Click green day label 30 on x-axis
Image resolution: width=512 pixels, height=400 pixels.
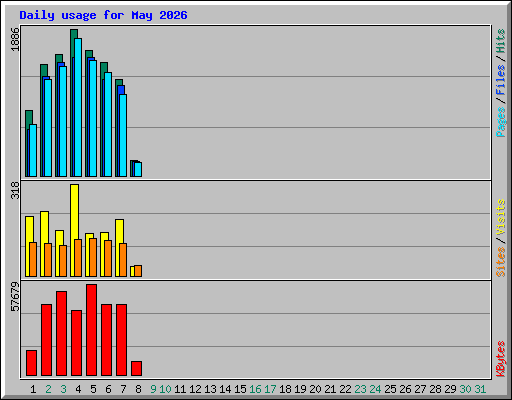pyautogui.click(x=465, y=389)
